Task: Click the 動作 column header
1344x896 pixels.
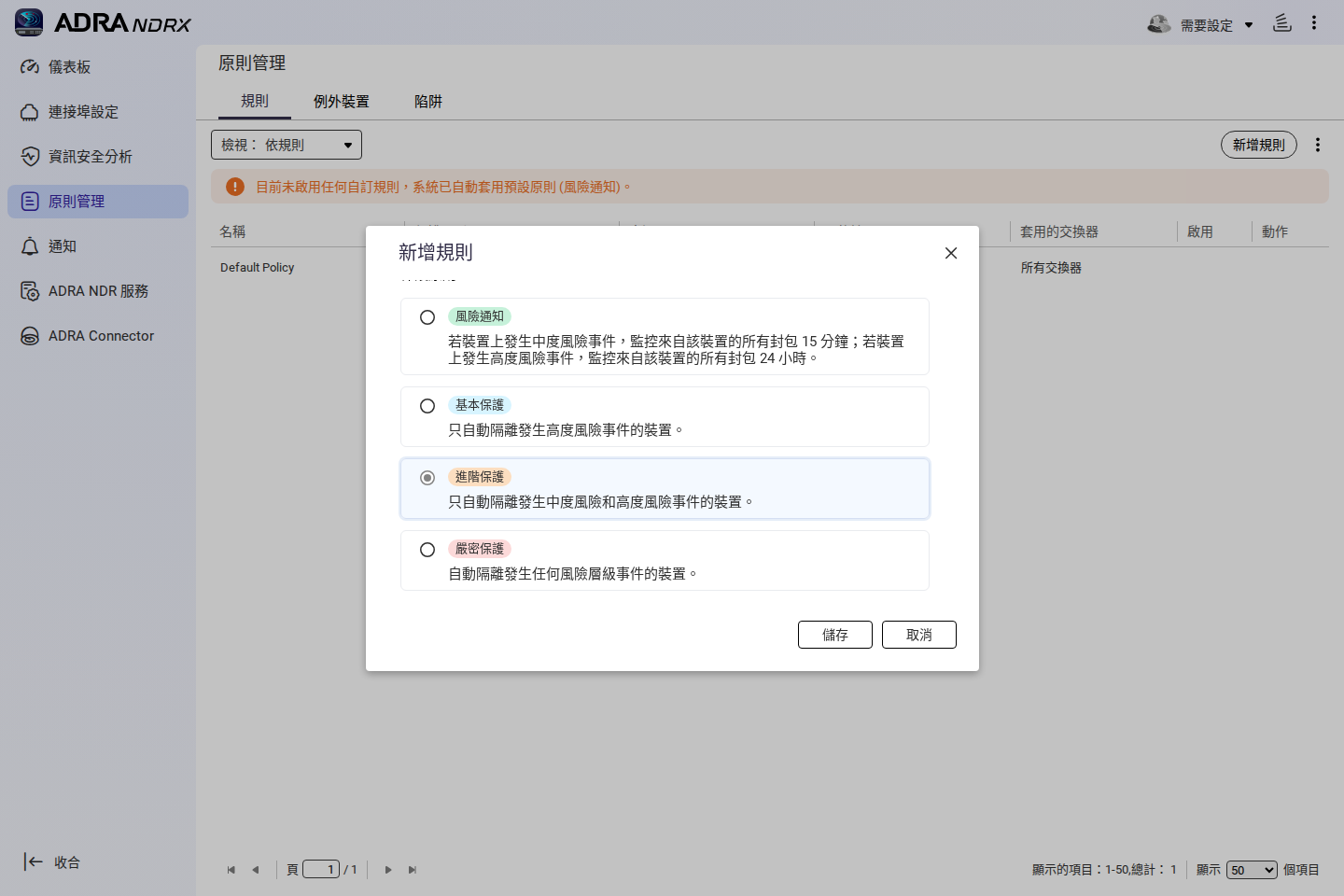Action: tap(1275, 231)
